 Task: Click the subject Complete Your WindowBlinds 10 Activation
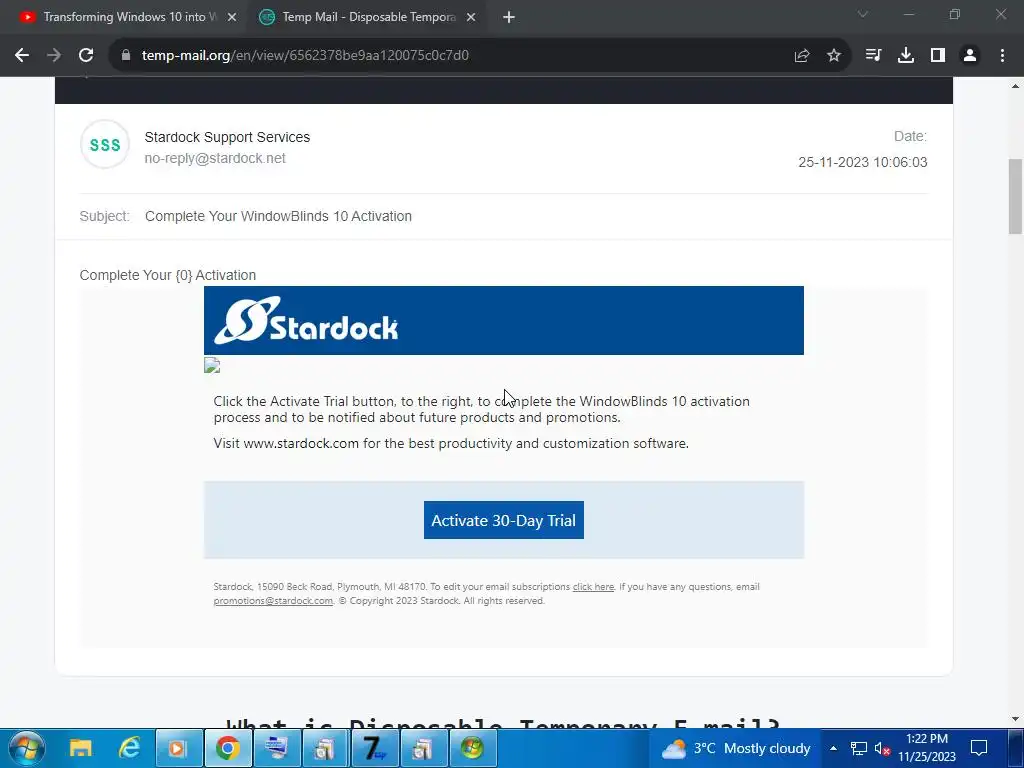click(278, 216)
